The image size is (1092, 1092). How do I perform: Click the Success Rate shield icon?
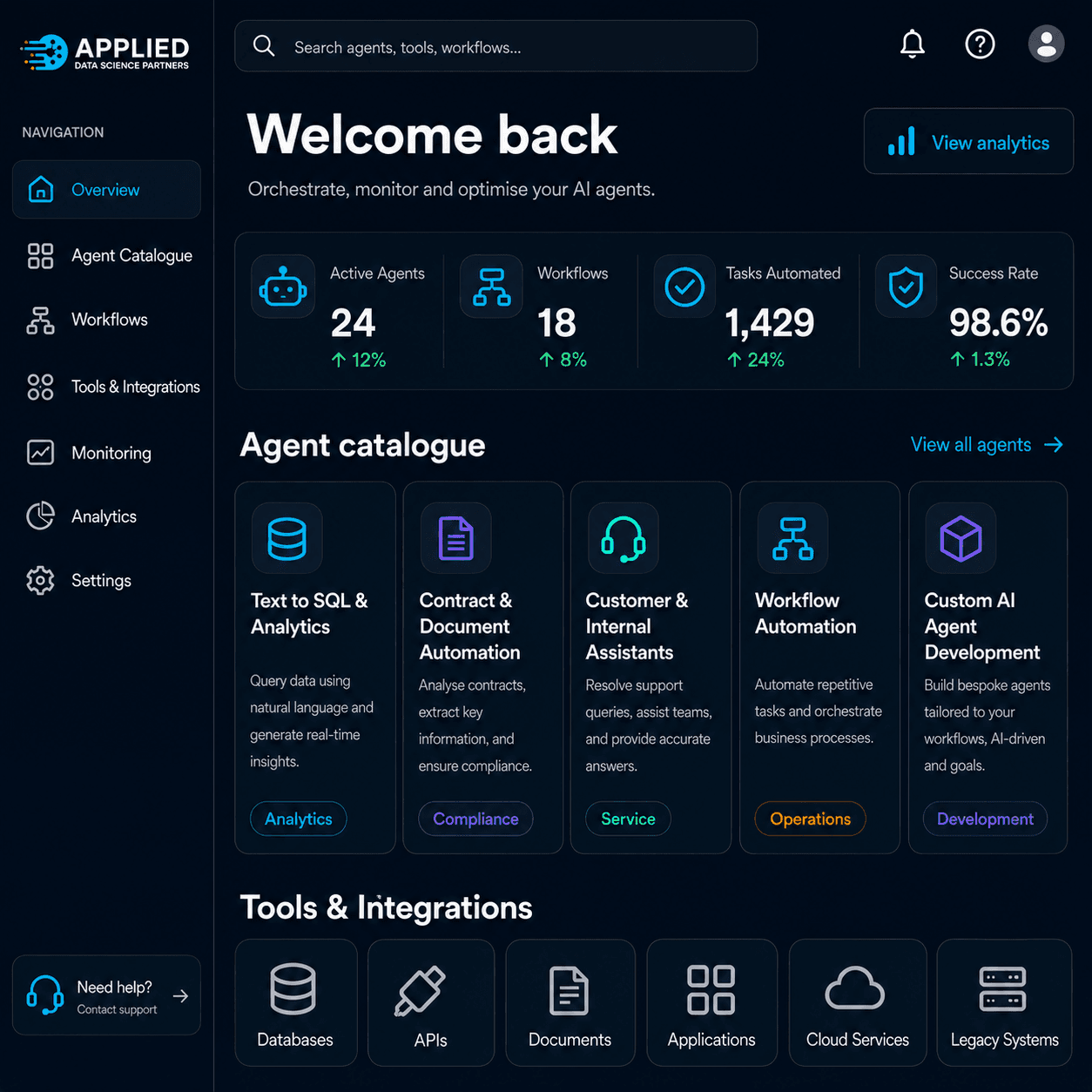[x=906, y=286]
